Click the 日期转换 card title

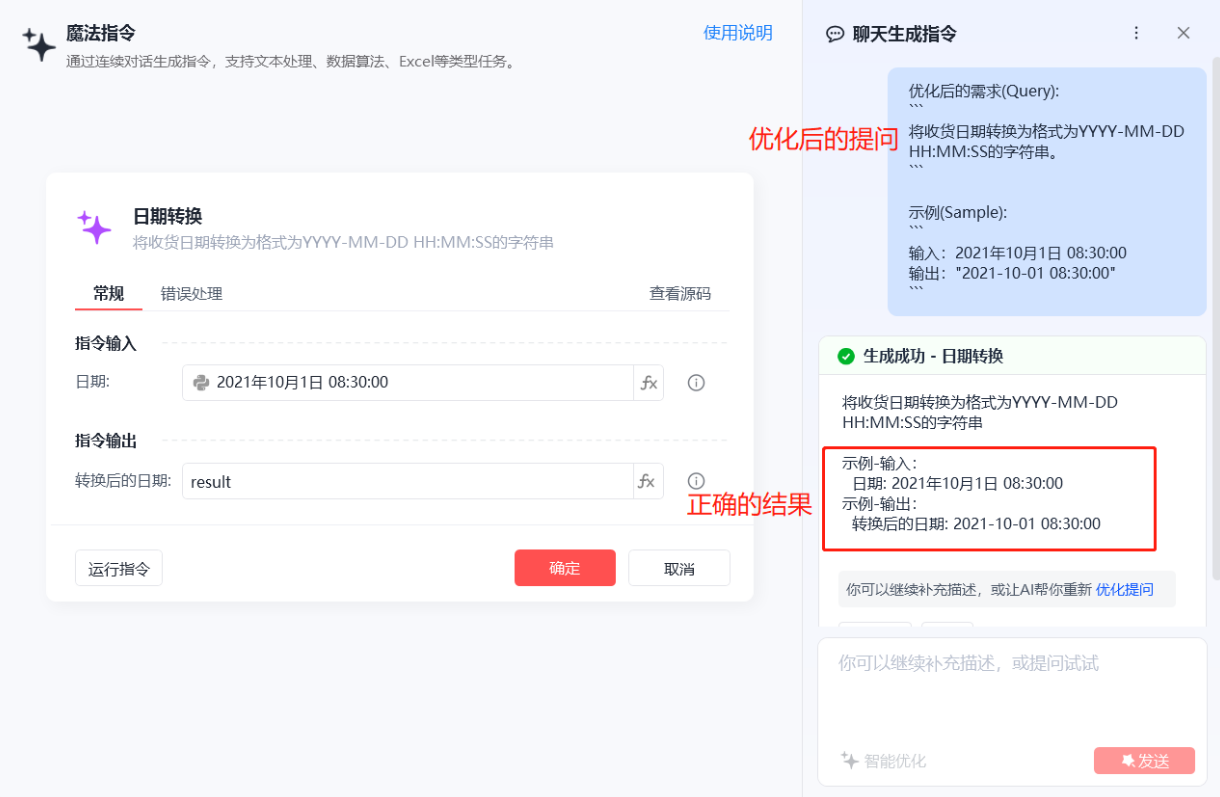click(168, 216)
